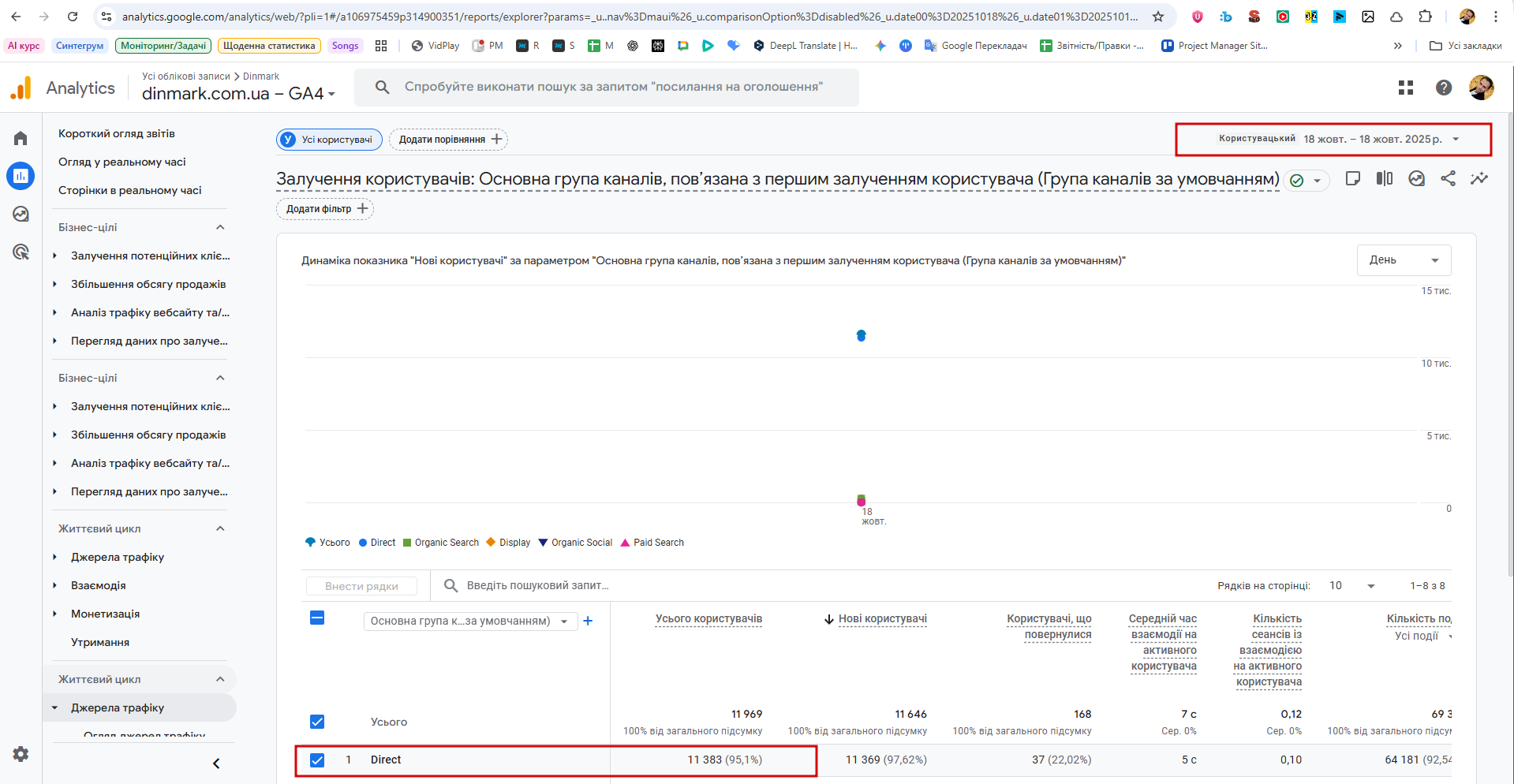The height and width of the screenshot is (784, 1514).
Task: Click the edit comparisons columns icon
Action: [1385, 178]
